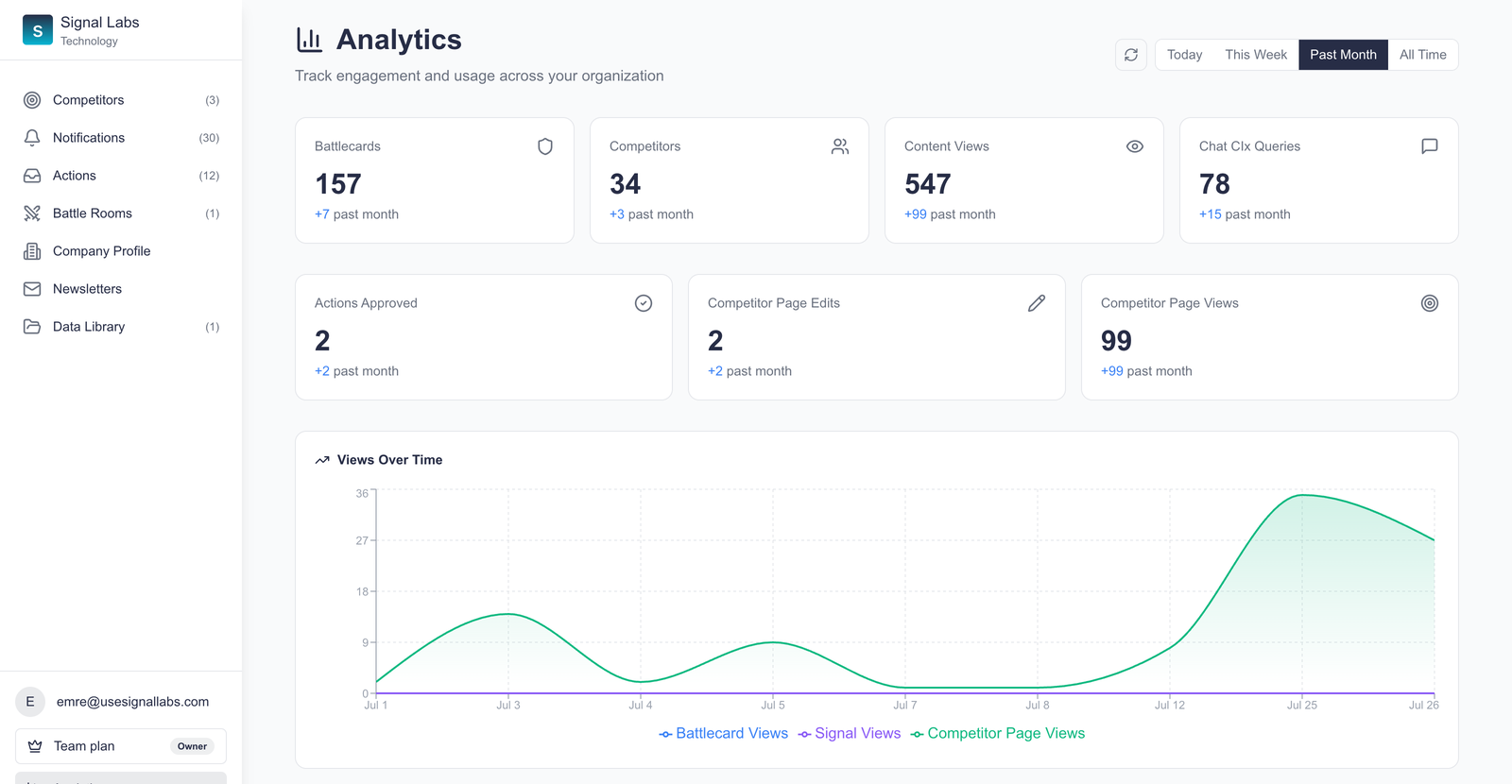Click the +15 past month text
The width and height of the screenshot is (1512, 784).
click(1245, 214)
